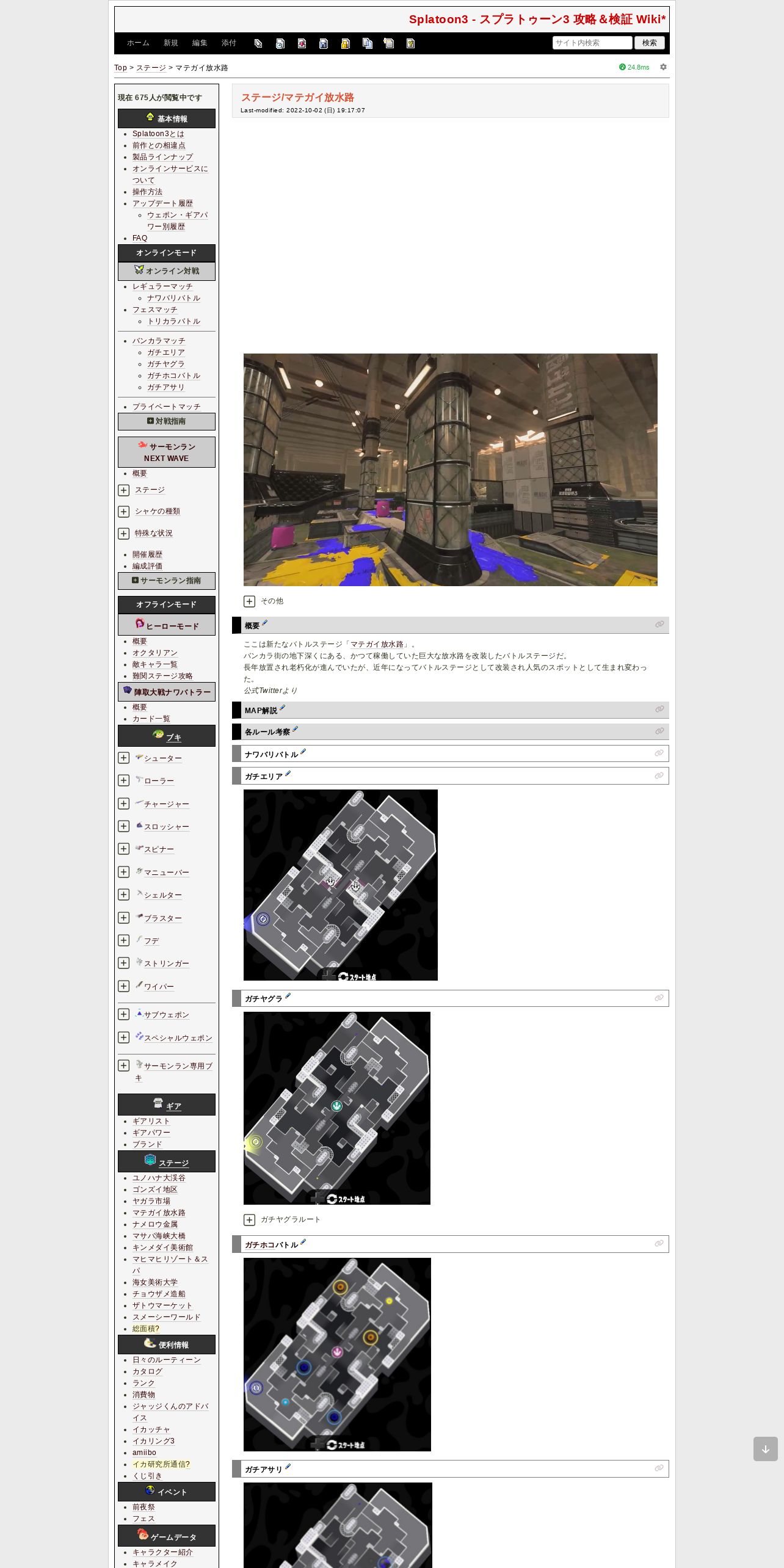784x1568 pixels.
Task: Copy anchor link of ガチホコバトル heading
Action: [659, 1244]
